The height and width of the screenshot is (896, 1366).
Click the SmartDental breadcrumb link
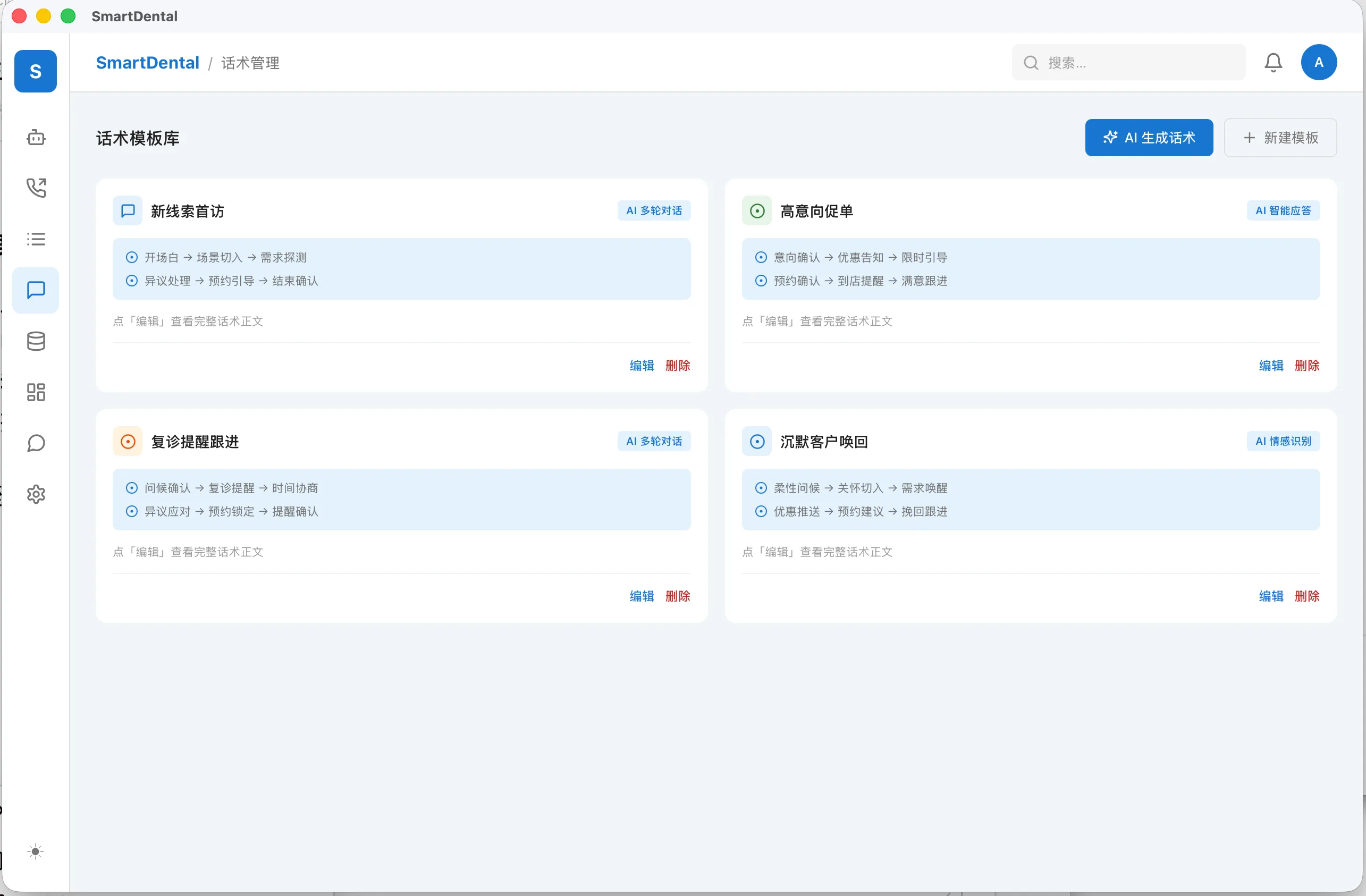(x=148, y=63)
